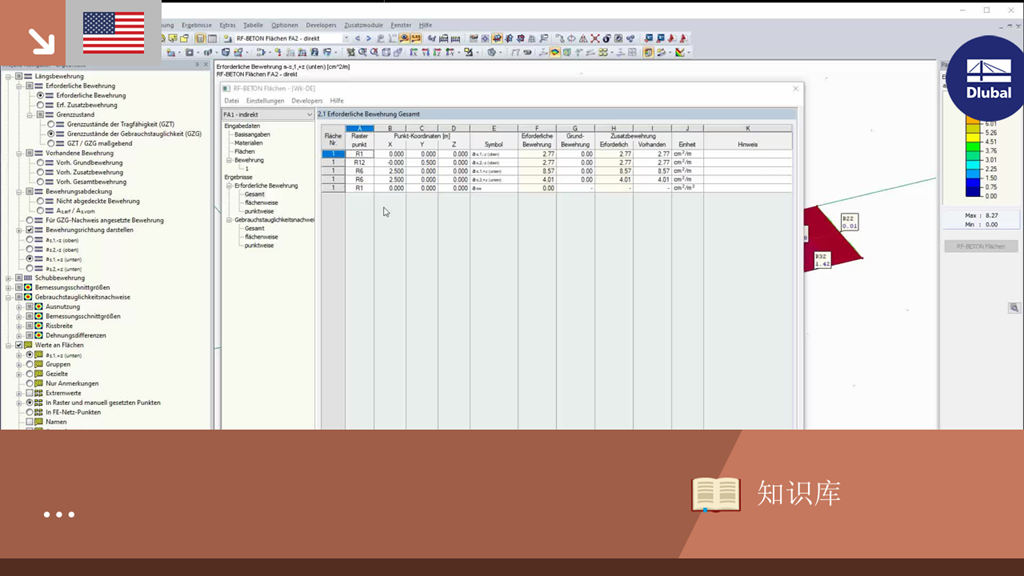This screenshot has height=576, width=1024.
Task: Click the red X delete icon in toolbar
Action: tap(595, 39)
